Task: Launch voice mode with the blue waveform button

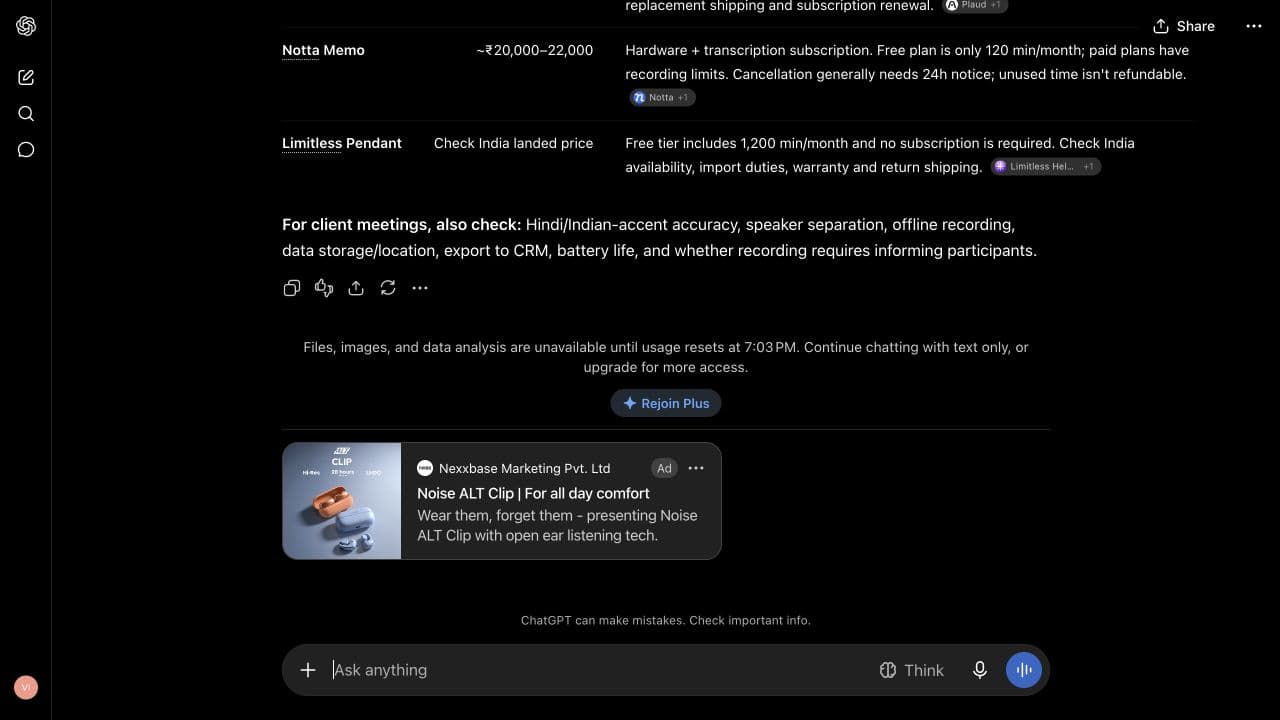Action: (1024, 670)
